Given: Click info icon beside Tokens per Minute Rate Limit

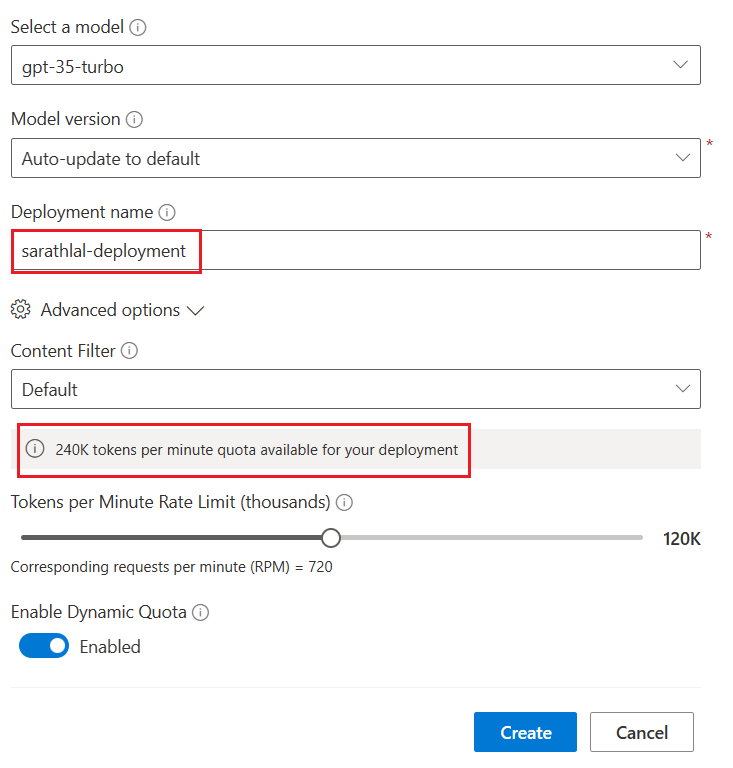Looking at the screenshot, I should 344,503.
